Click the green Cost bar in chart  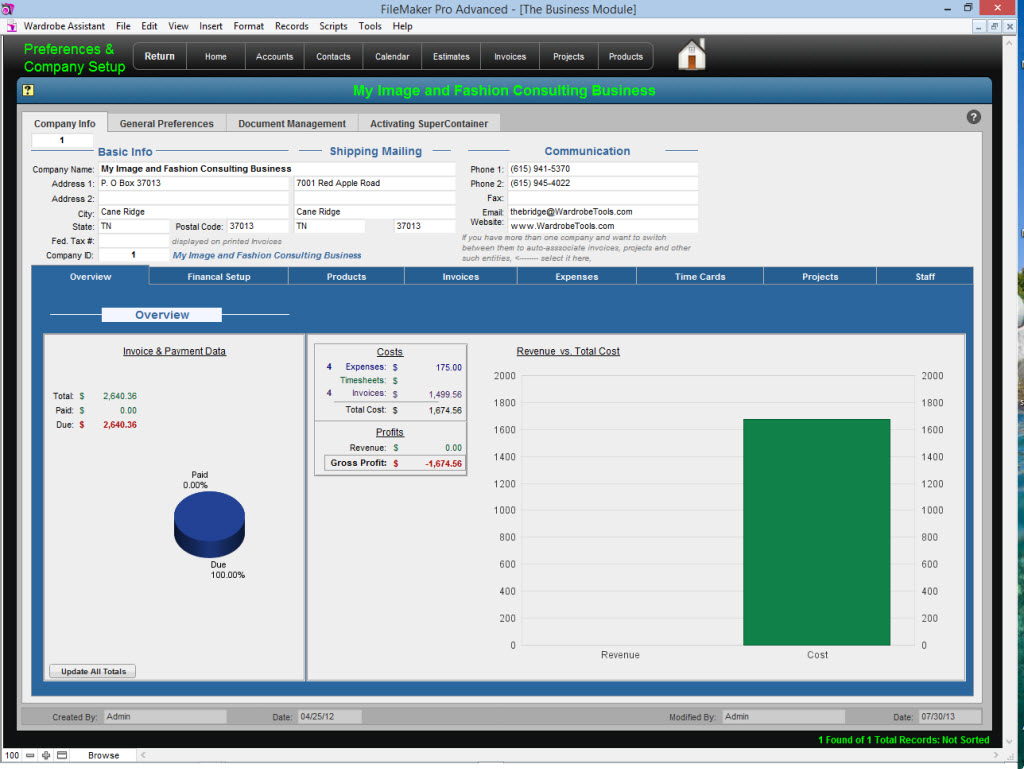pyautogui.click(x=816, y=532)
